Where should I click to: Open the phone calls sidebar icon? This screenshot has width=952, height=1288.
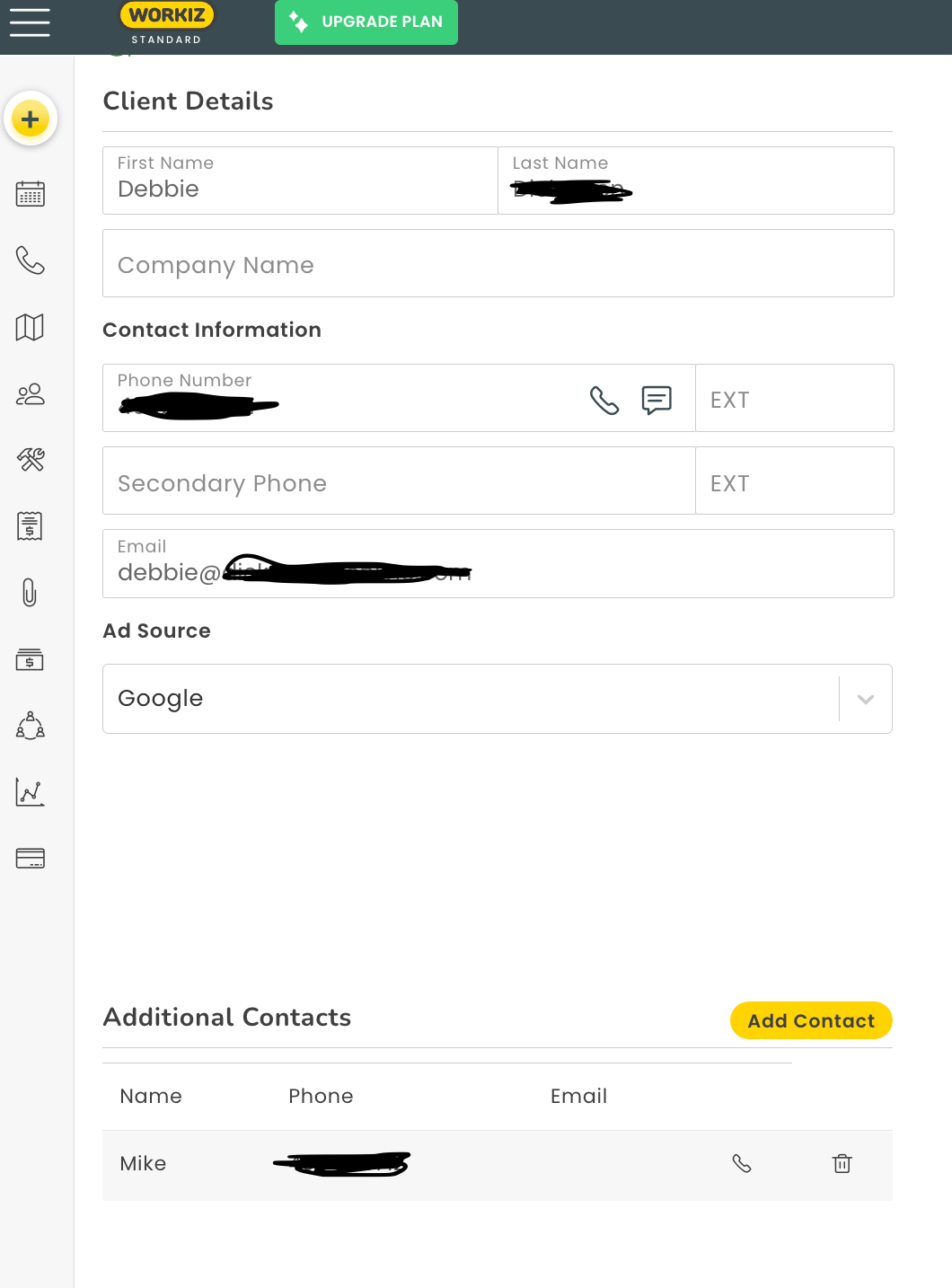pos(31,260)
